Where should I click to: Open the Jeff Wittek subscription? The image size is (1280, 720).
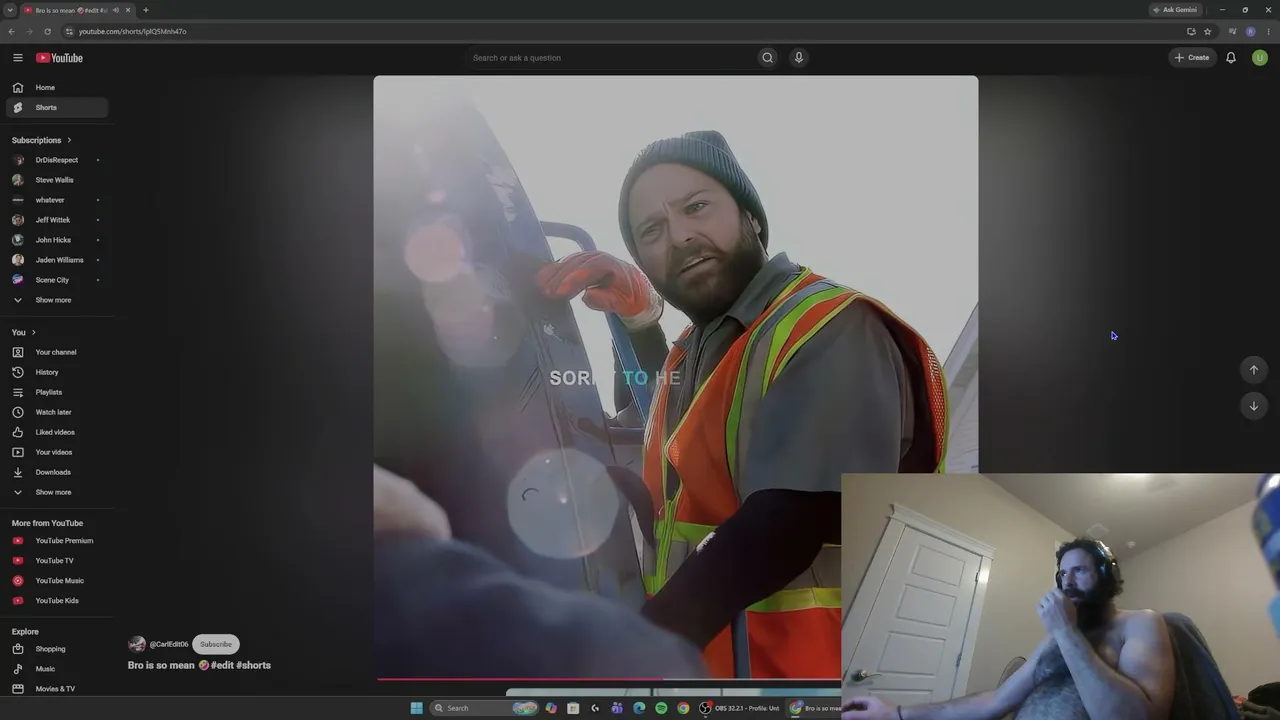[x=56, y=220]
